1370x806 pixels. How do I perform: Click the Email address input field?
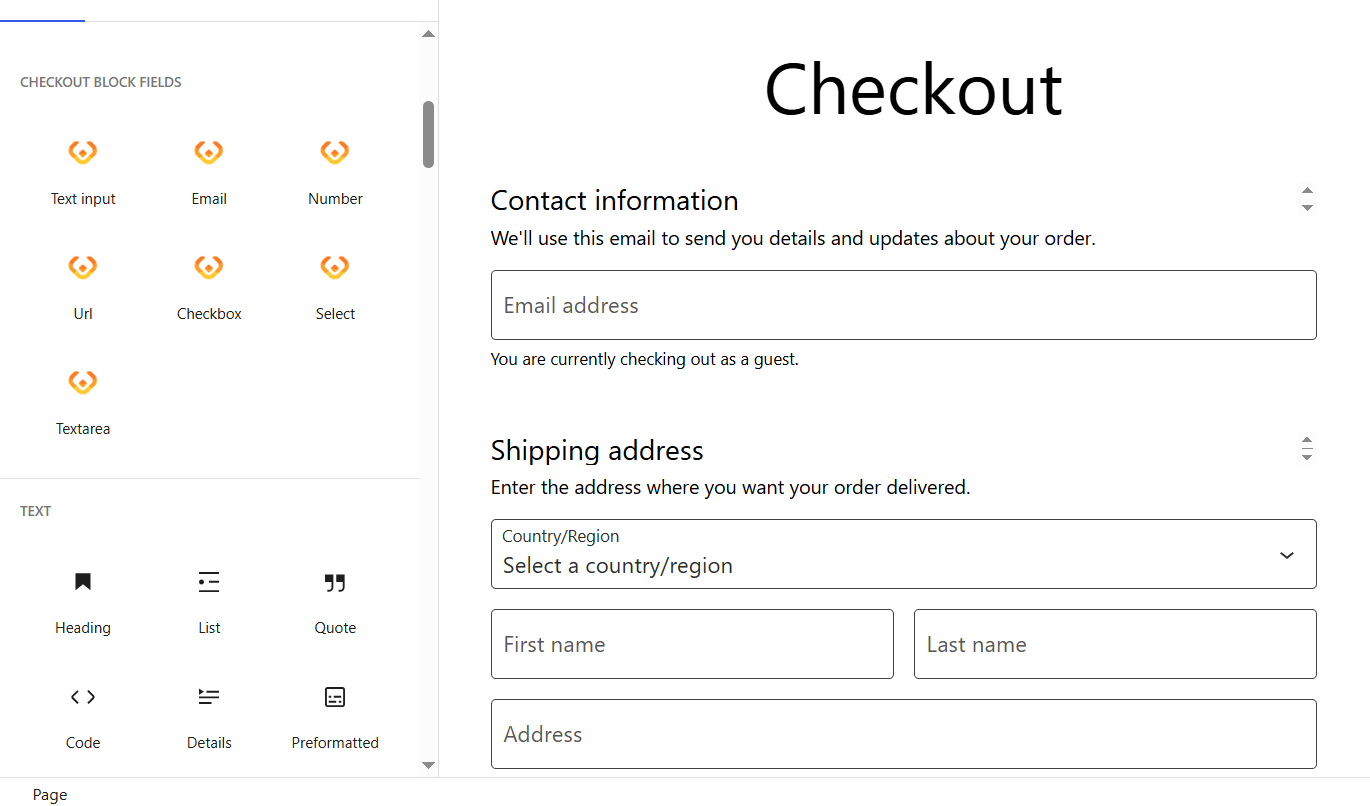click(903, 305)
